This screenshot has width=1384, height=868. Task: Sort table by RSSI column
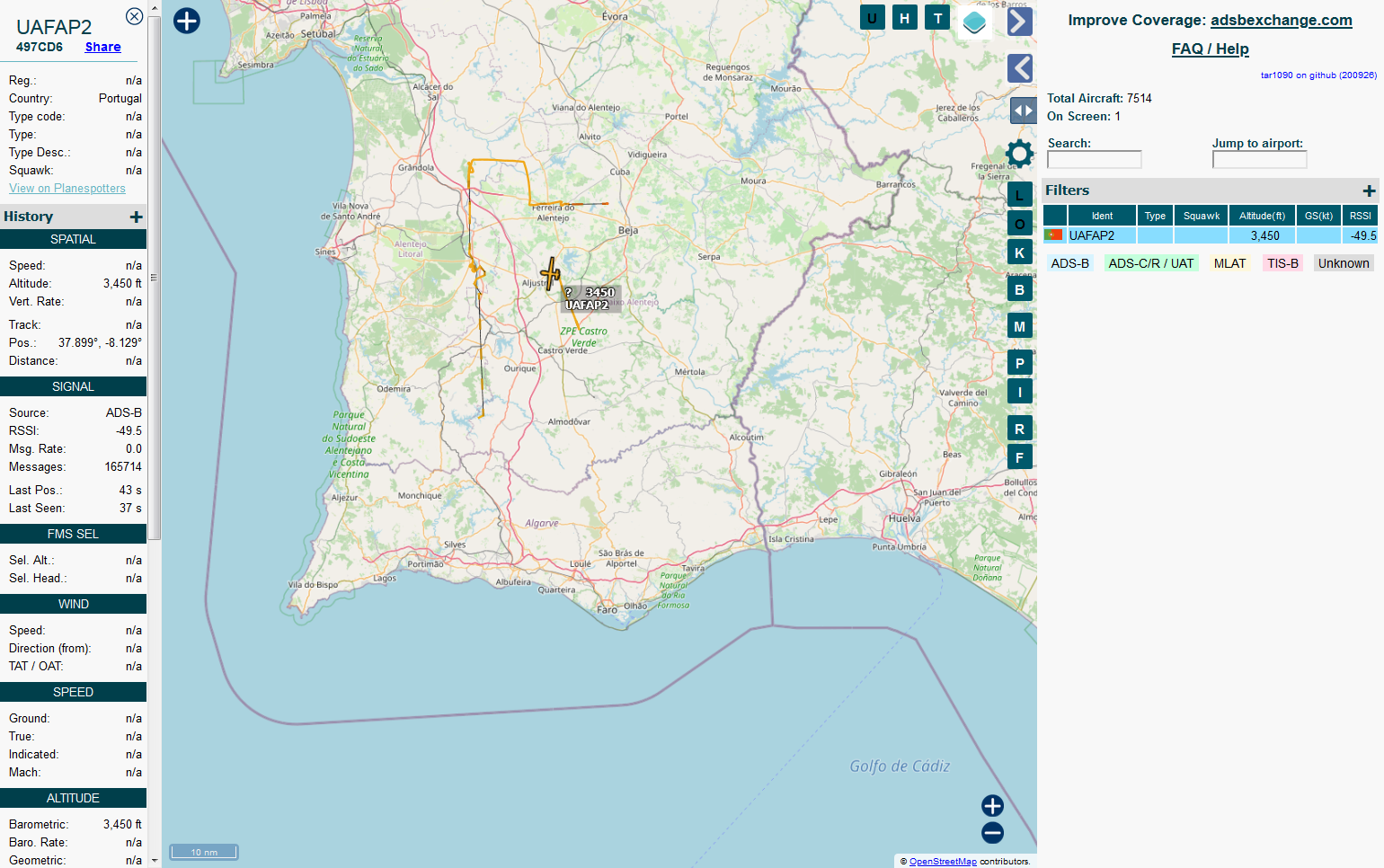click(1361, 216)
